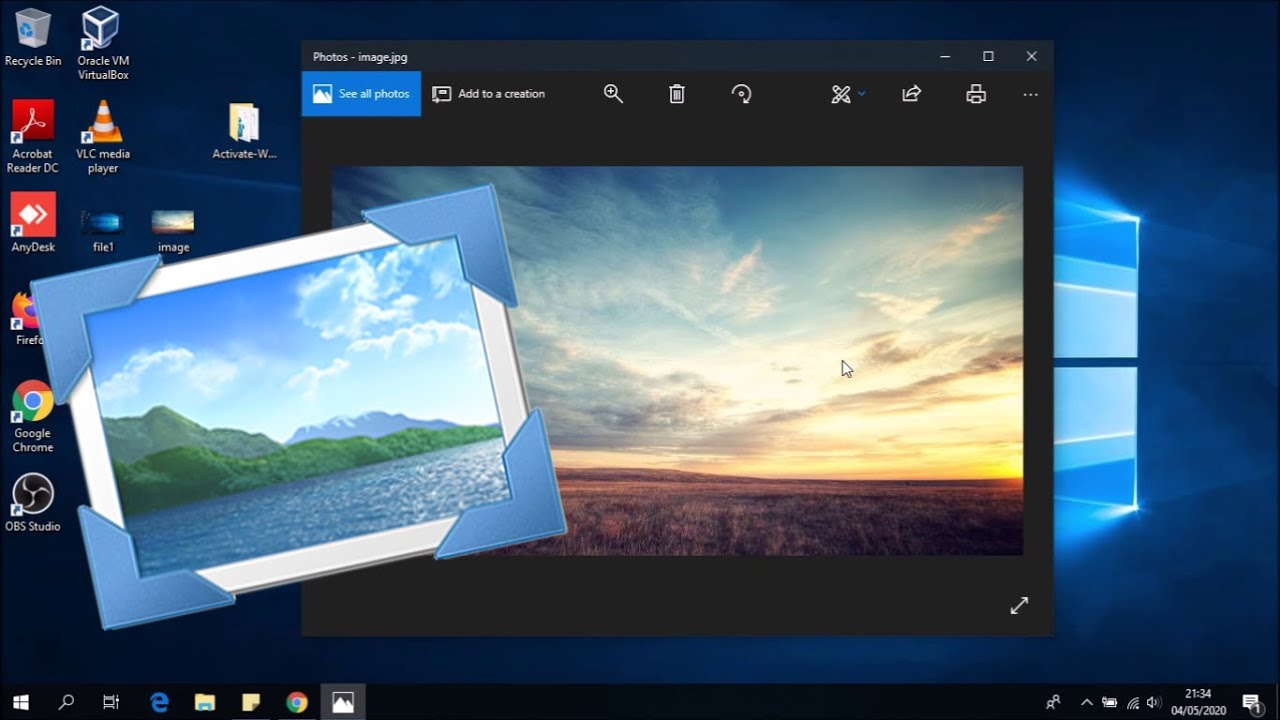Open Edit & Create tools icon
Image resolution: width=1280 pixels, height=720 pixels.
click(x=840, y=94)
